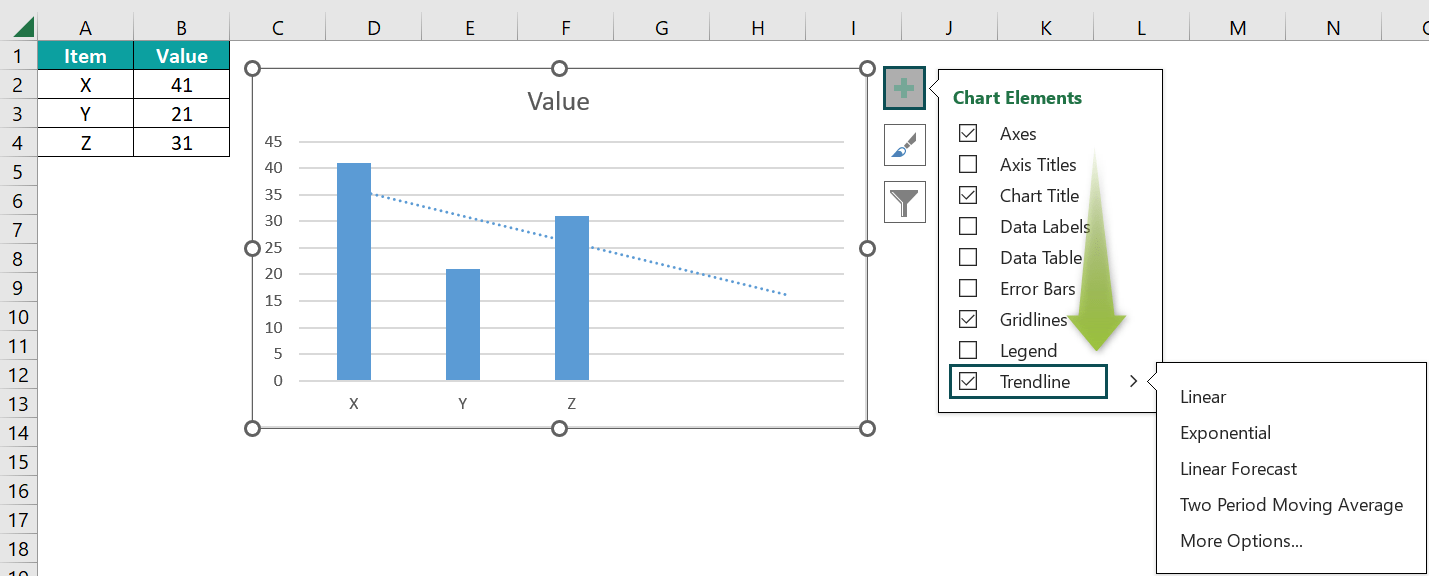Open the Chart Styles paintbrush button

pyautogui.click(x=904, y=145)
